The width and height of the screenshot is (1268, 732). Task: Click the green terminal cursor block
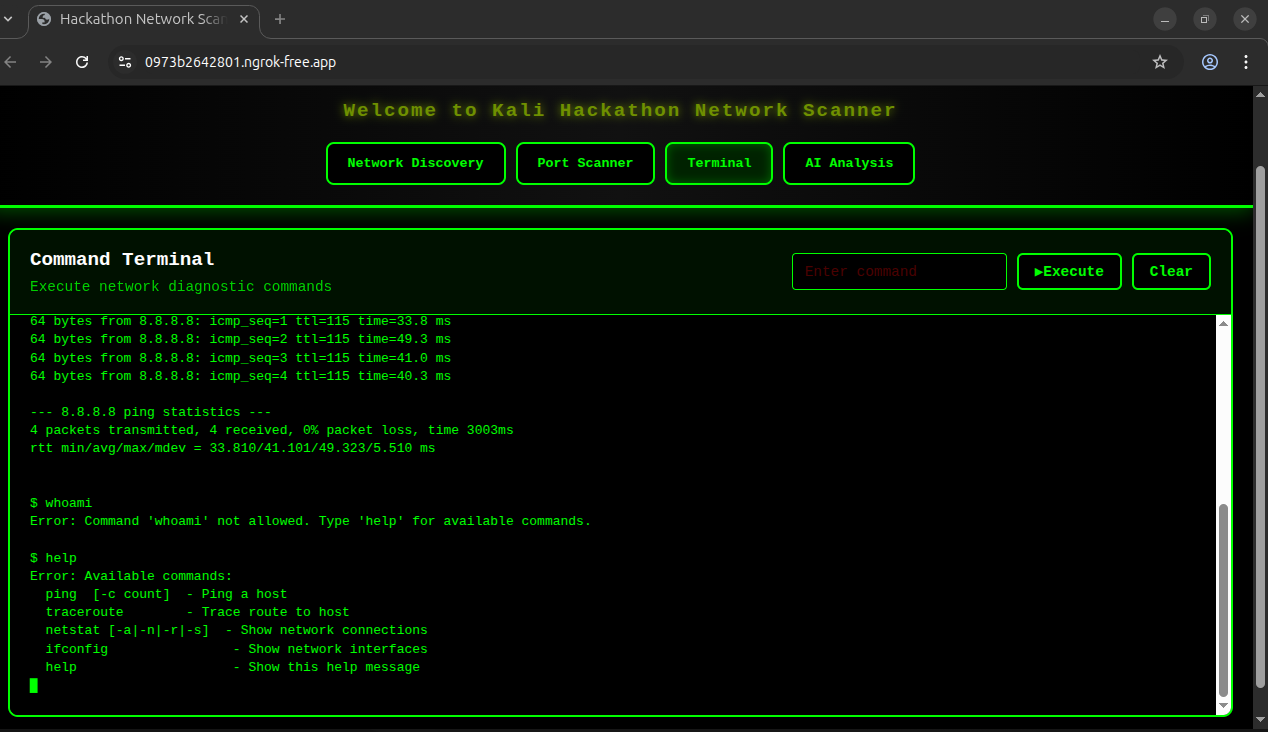tap(34, 685)
